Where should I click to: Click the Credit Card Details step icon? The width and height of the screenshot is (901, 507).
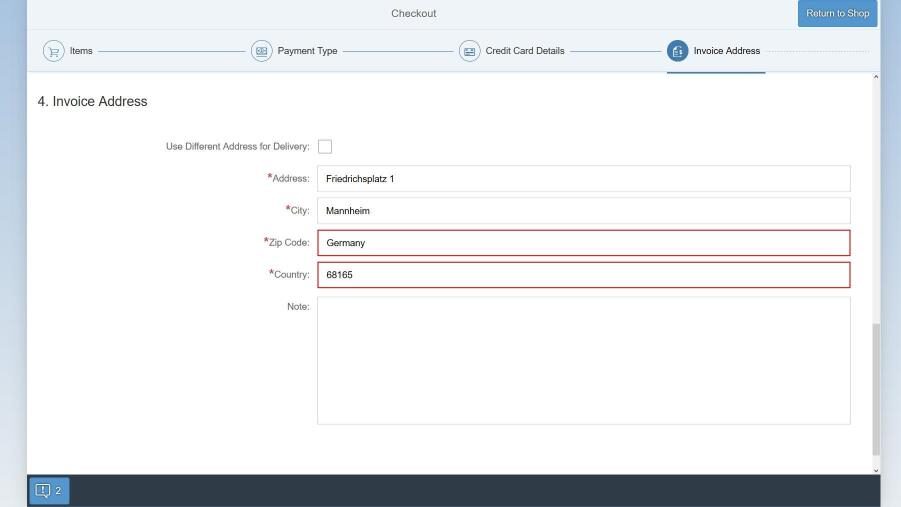[469, 51]
